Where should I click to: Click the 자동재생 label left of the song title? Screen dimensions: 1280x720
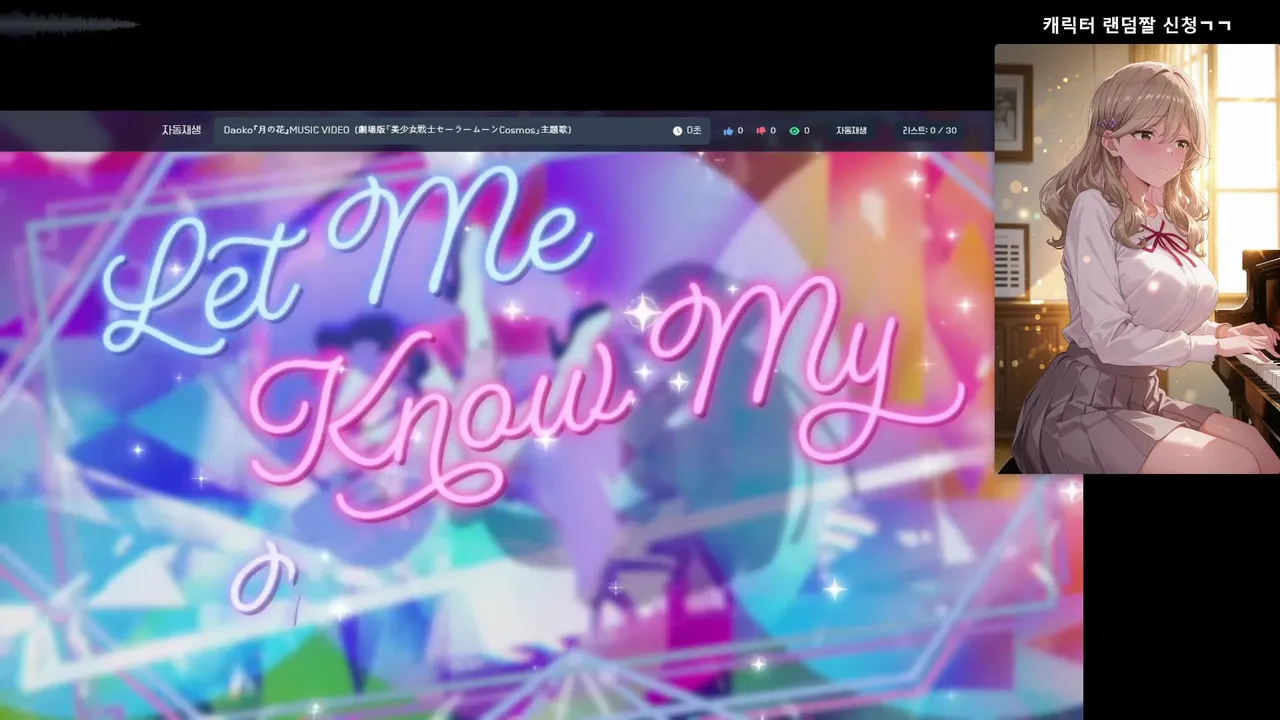tap(181, 130)
